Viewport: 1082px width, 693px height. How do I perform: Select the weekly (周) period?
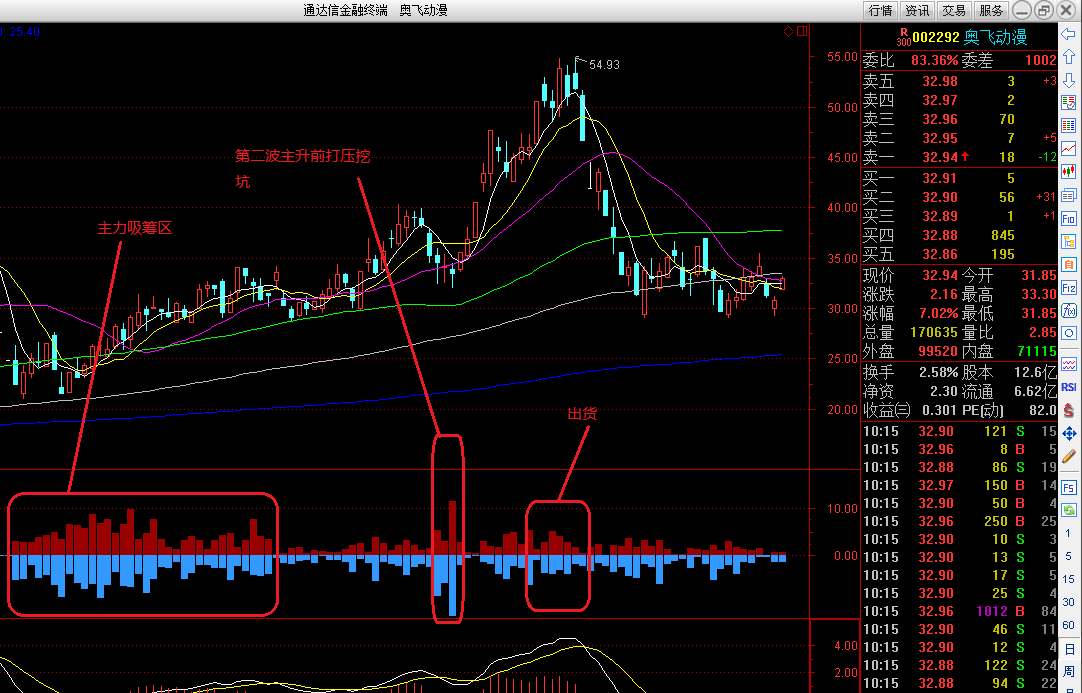point(1069,672)
